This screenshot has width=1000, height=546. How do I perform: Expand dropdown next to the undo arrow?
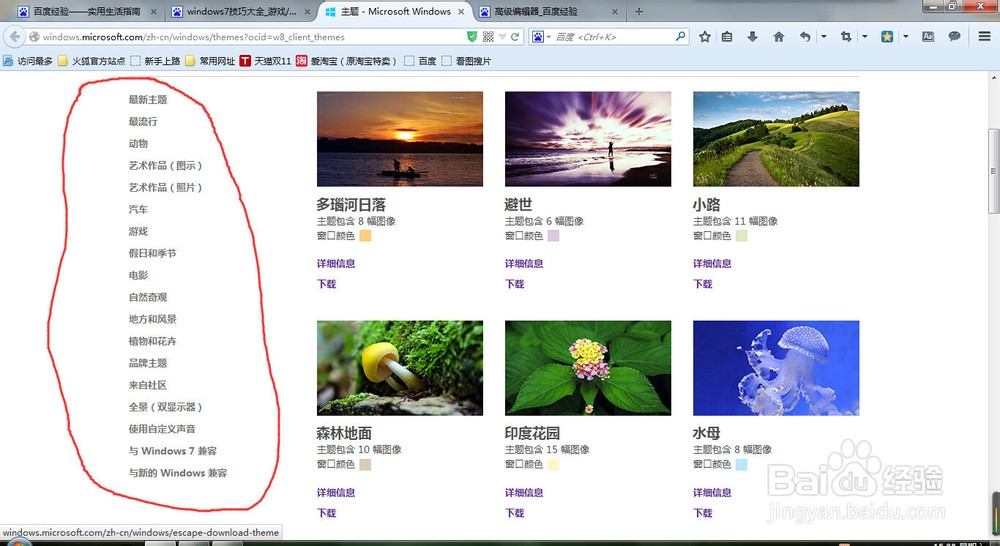click(x=823, y=37)
